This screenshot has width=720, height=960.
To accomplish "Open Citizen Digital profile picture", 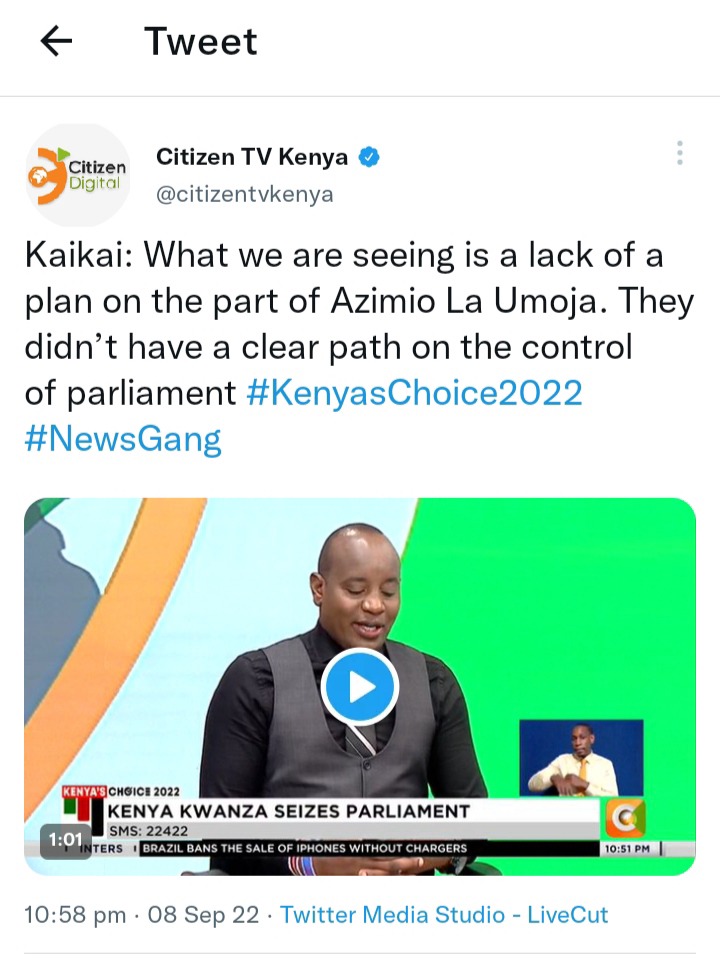I will [x=78, y=175].
